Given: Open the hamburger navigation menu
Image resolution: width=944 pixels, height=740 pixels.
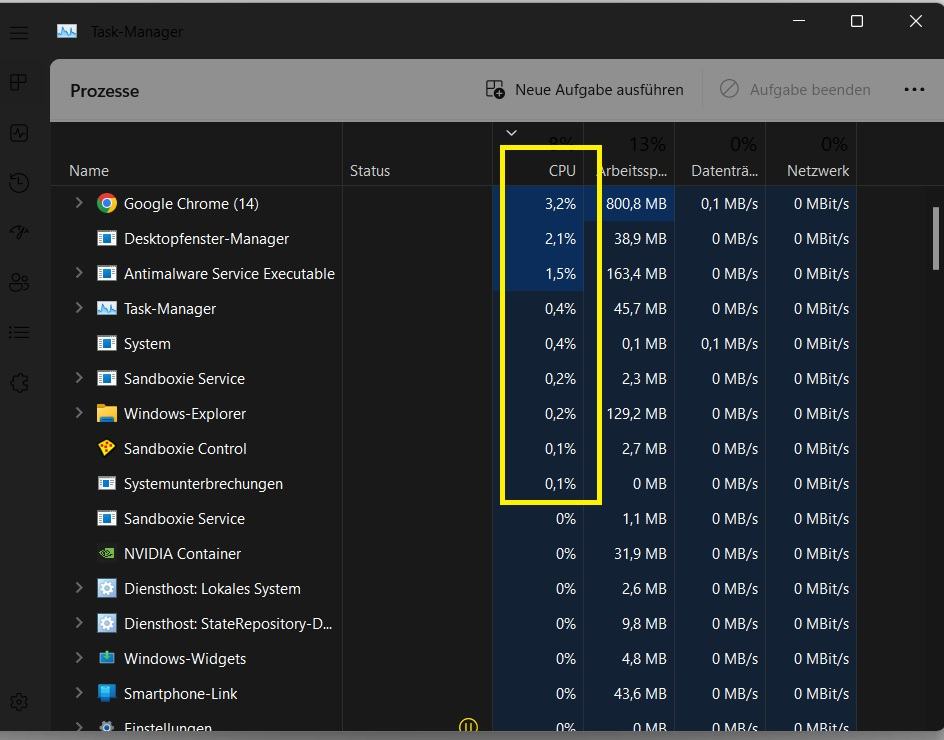Looking at the screenshot, I should coord(18,32).
